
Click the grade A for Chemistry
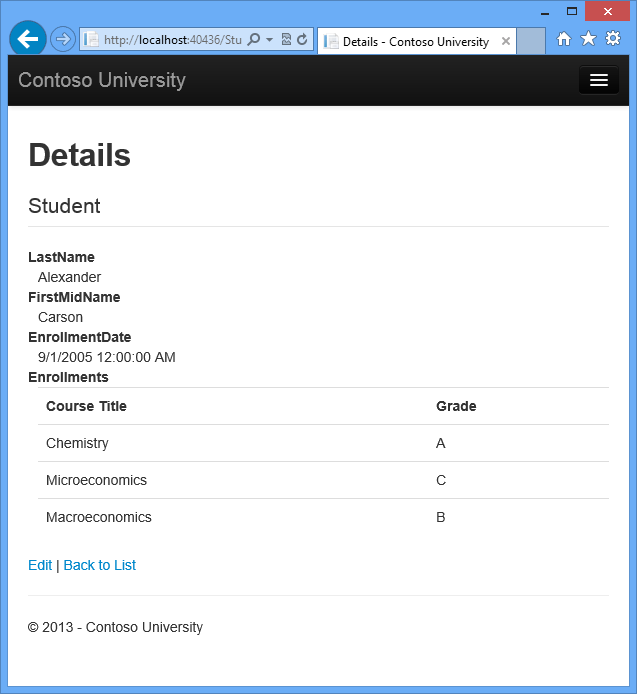tap(440, 443)
